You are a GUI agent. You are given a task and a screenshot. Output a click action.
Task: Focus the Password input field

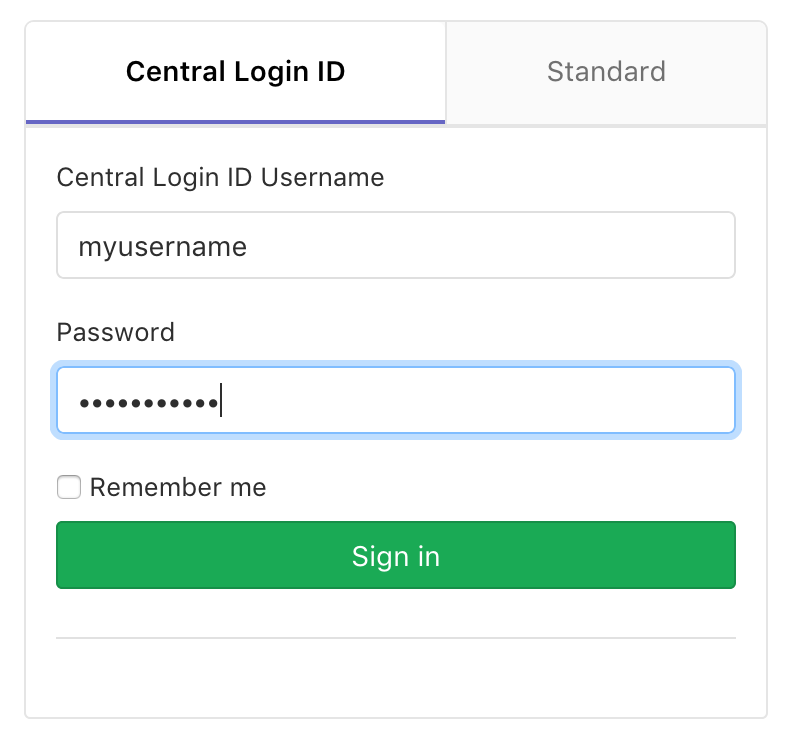click(x=396, y=401)
